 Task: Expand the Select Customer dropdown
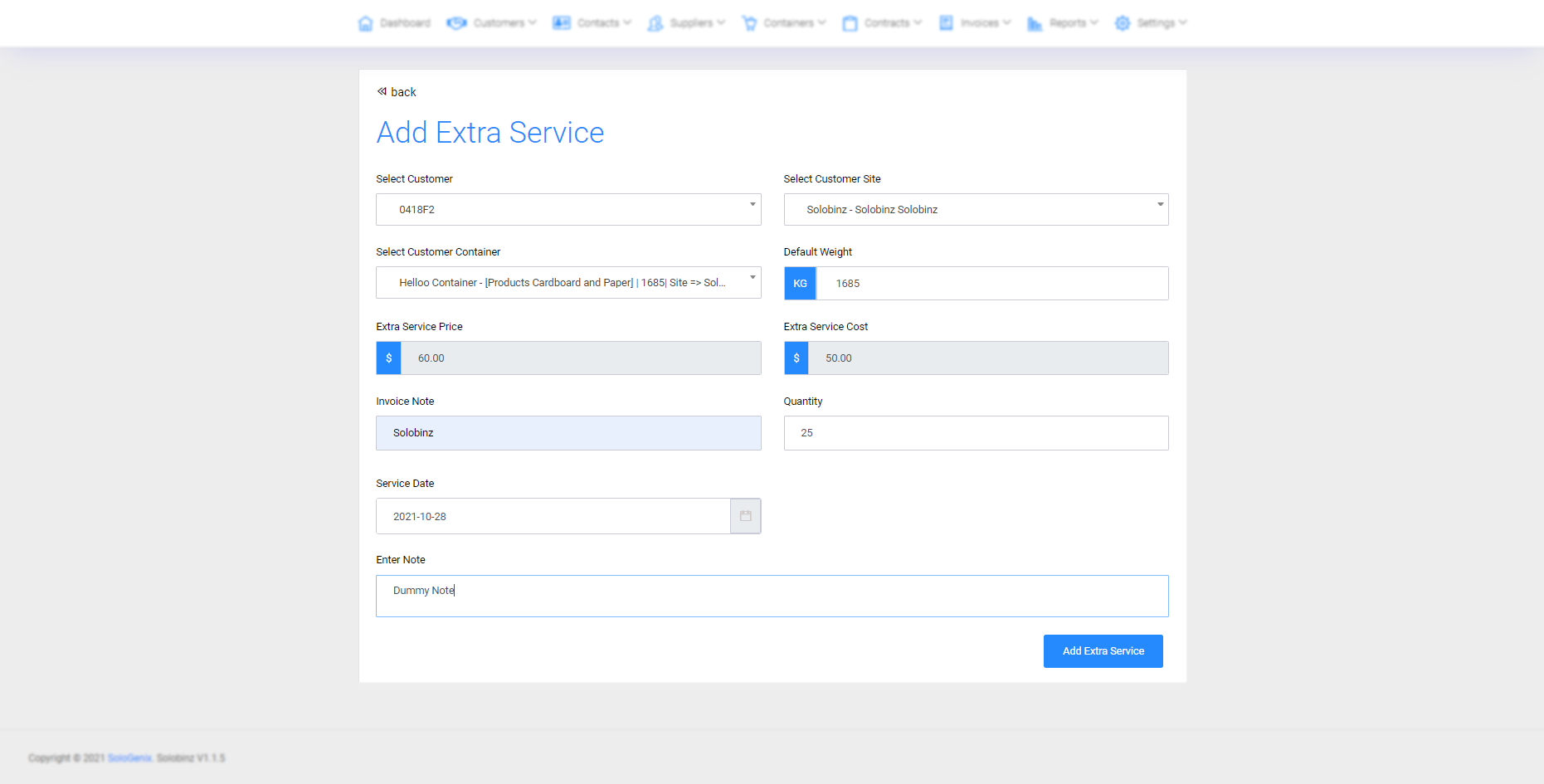[568, 209]
